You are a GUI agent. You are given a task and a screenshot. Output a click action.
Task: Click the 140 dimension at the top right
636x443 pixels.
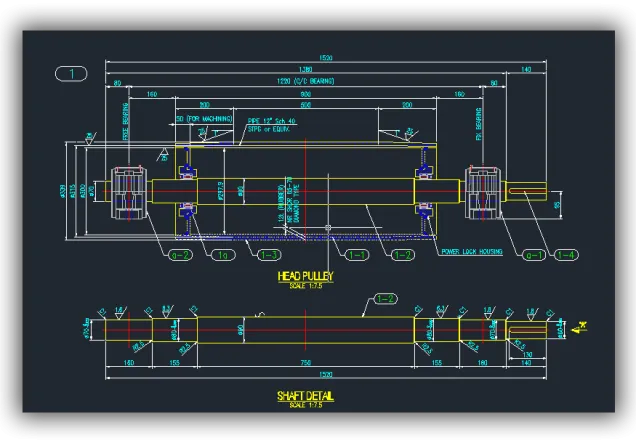pyautogui.click(x=526, y=70)
